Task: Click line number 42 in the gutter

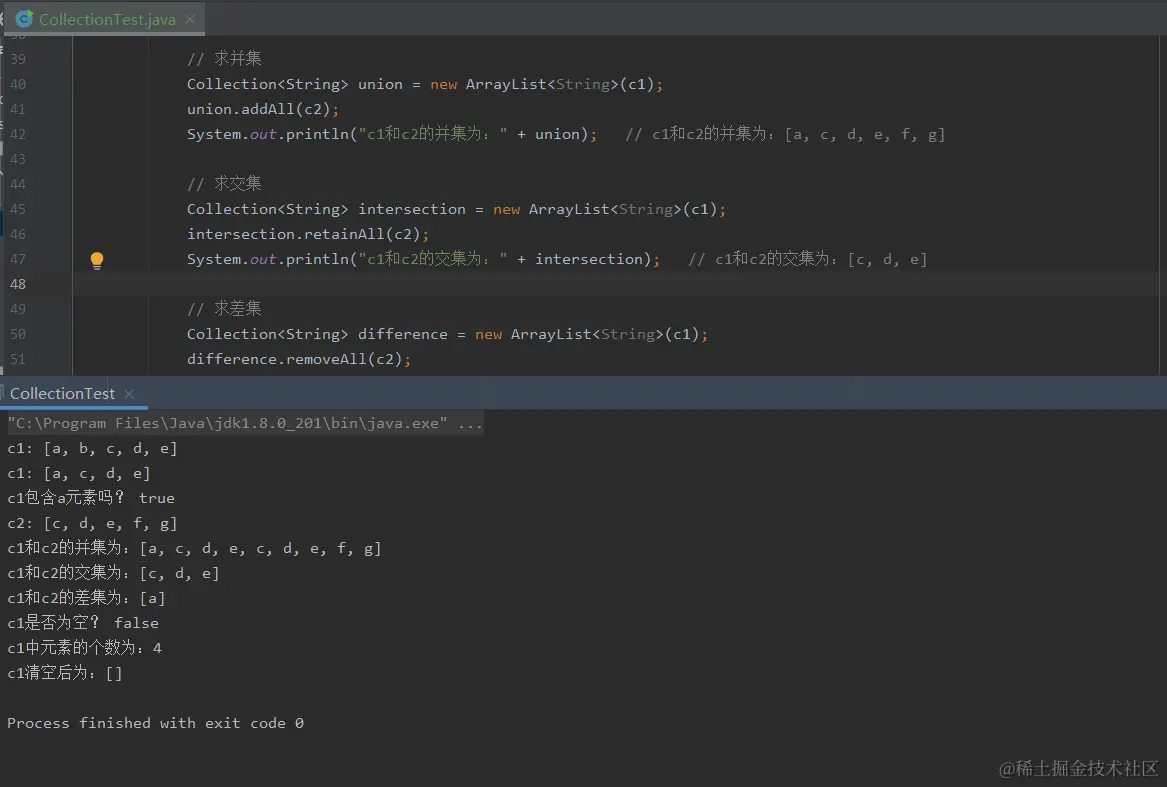Action: tap(18, 134)
